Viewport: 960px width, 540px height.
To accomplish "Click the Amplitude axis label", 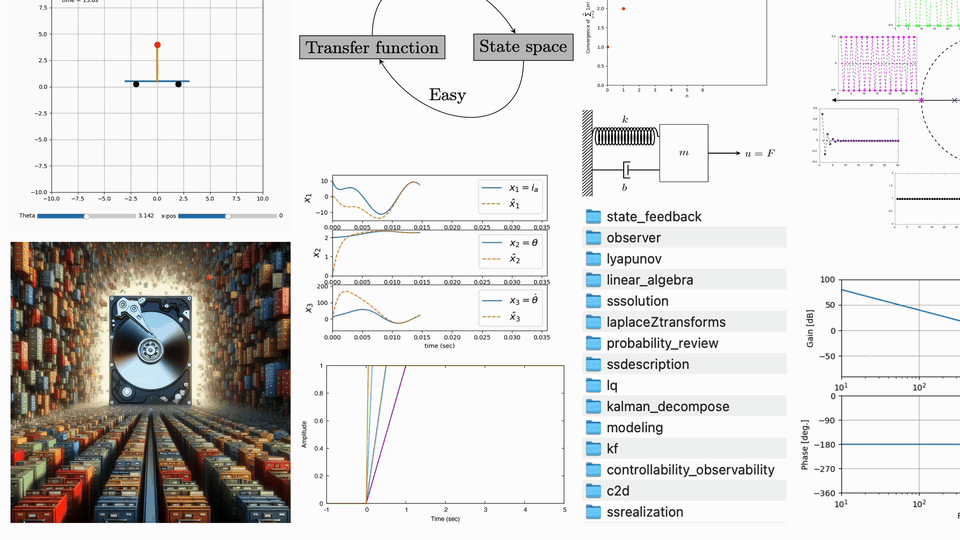I will 304,434.
